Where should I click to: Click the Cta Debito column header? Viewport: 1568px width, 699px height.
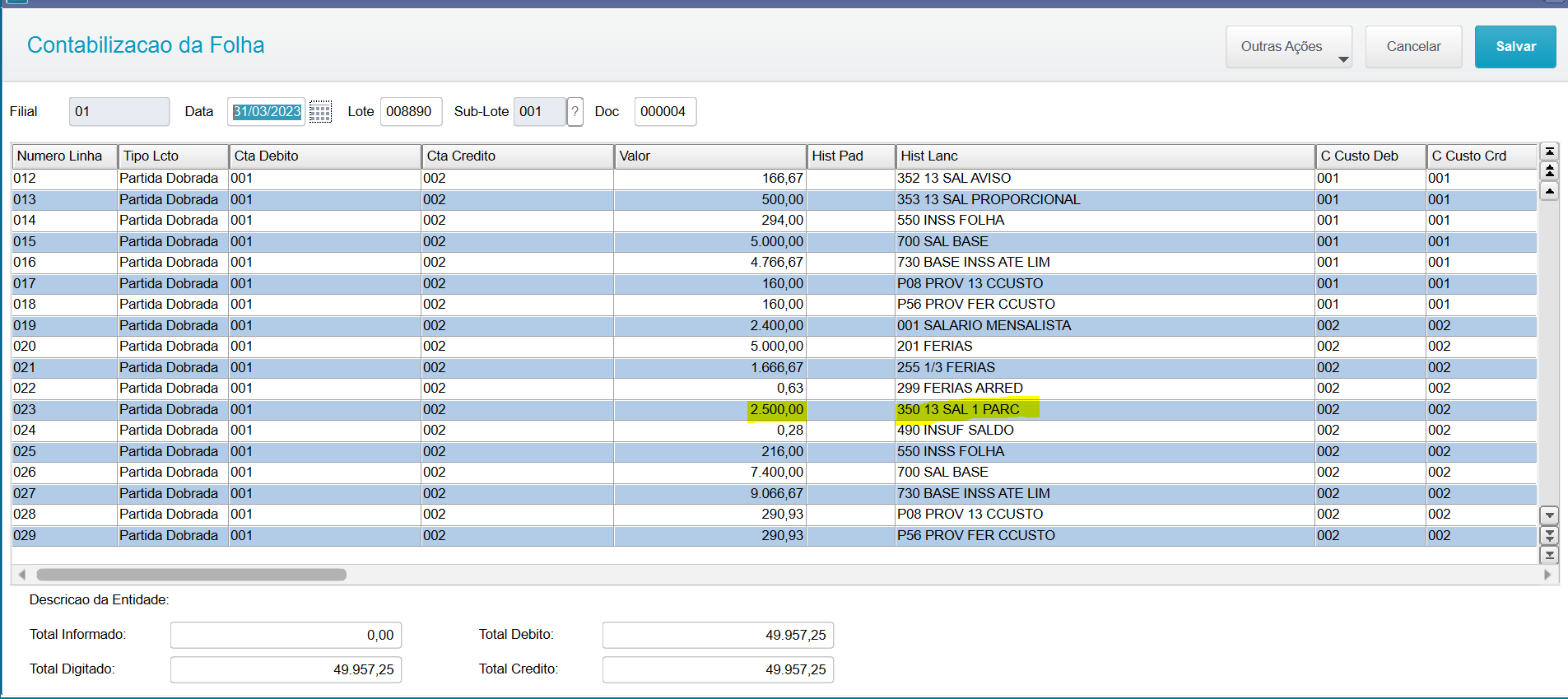[x=325, y=156]
